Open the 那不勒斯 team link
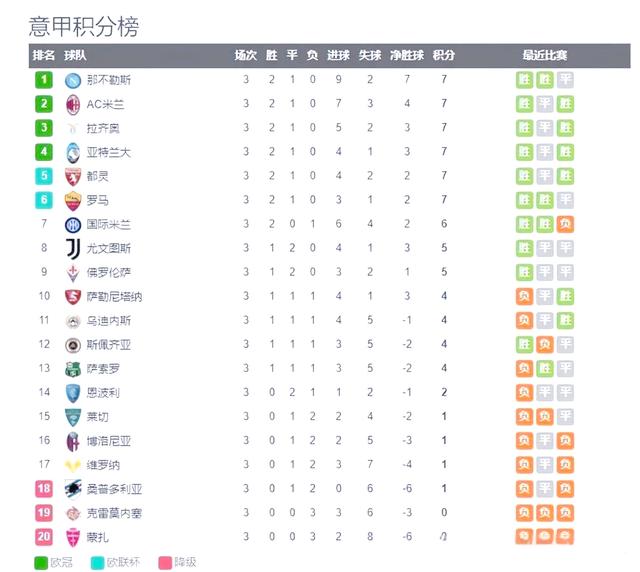 pos(109,80)
